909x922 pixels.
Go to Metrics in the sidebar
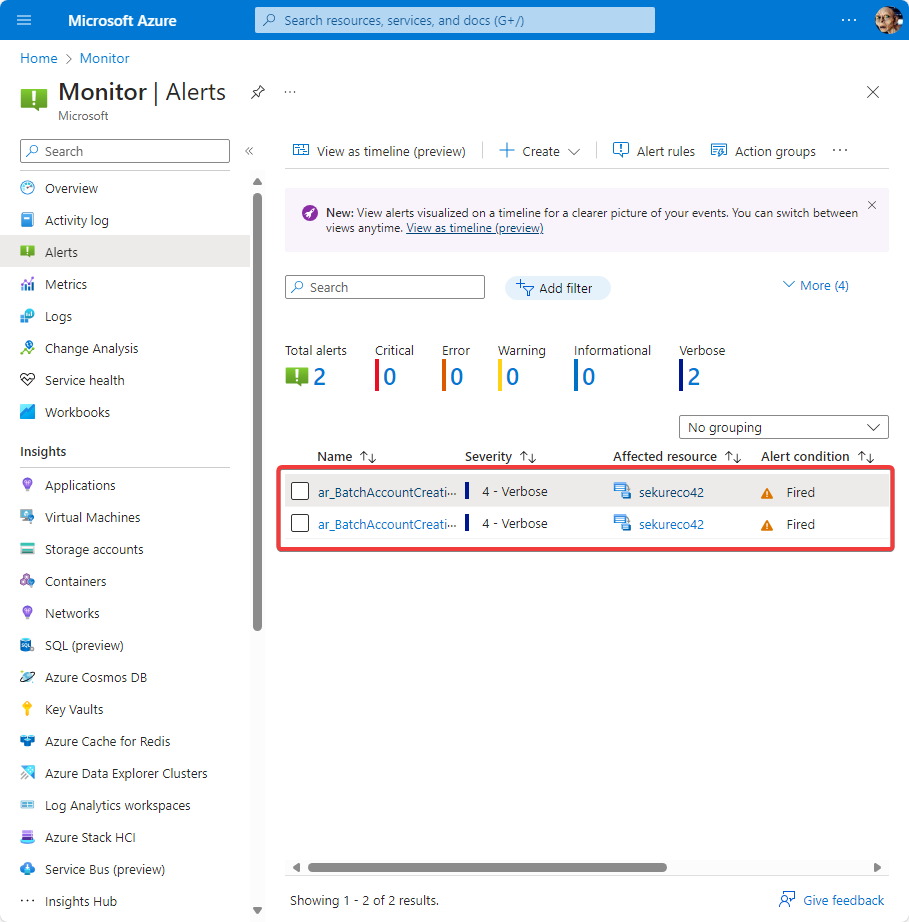[x=65, y=284]
